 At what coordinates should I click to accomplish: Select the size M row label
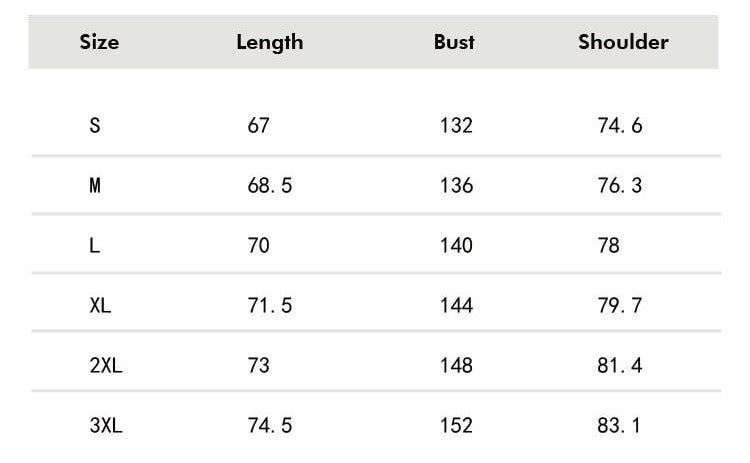[95, 186]
